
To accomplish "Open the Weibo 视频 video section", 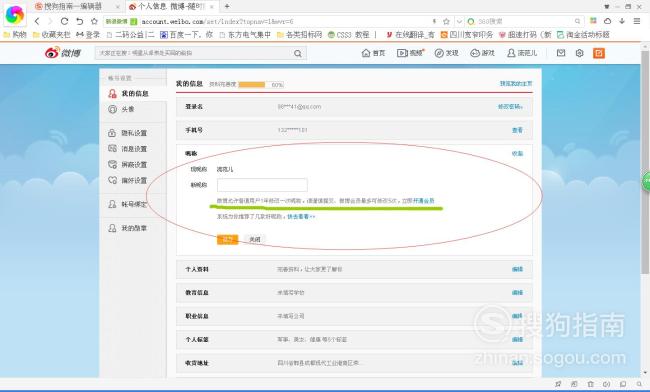I will [410, 53].
